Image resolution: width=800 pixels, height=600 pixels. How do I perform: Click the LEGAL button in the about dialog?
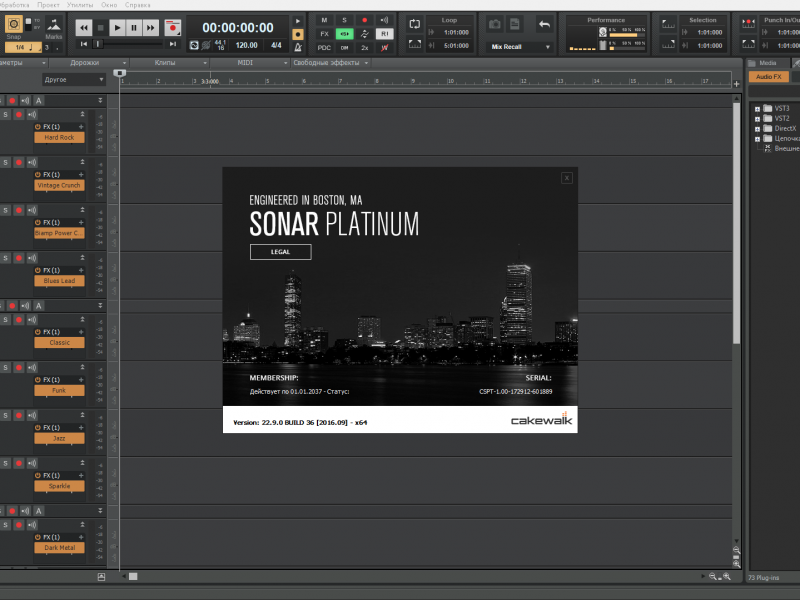pos(280,252)
